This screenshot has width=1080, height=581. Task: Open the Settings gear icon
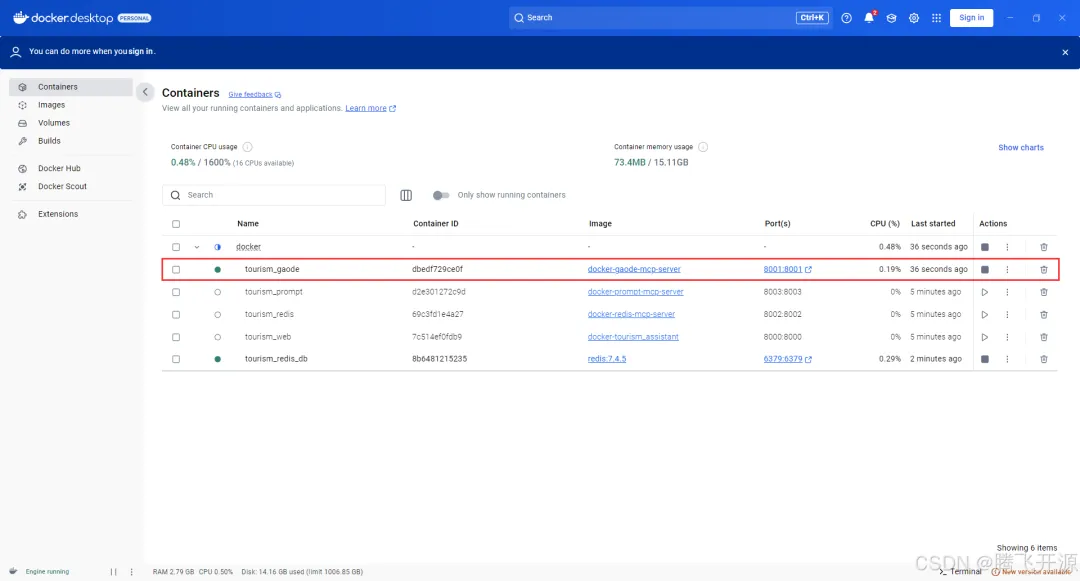(914, 18)
